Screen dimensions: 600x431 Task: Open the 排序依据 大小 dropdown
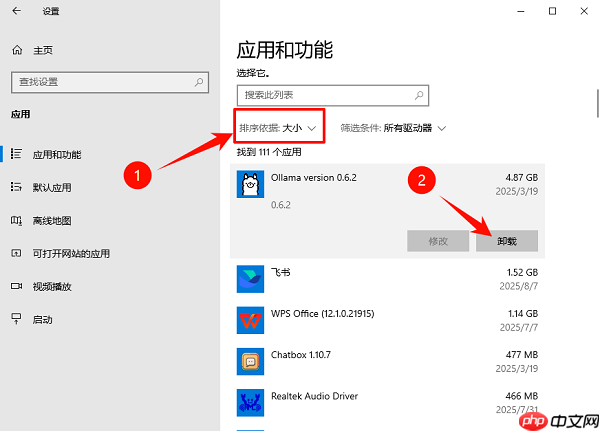pyautogui.click(x=278, y=128)
